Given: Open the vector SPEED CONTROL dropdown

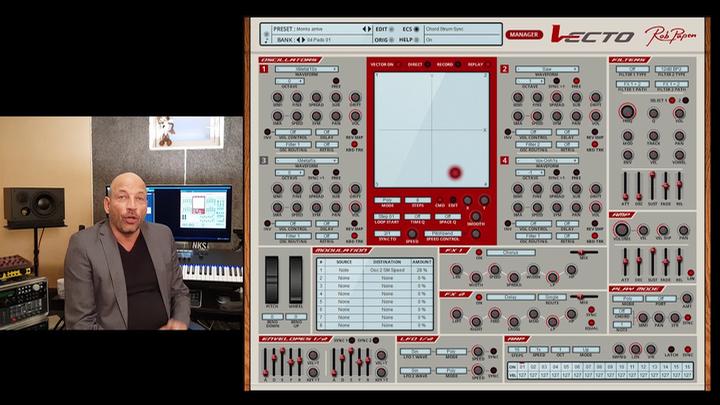Looking at the screenshot, I should click(x=442, y=233).
